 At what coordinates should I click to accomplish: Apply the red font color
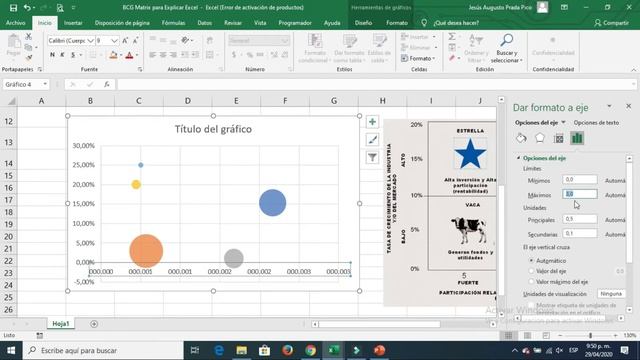pos(129,55)
